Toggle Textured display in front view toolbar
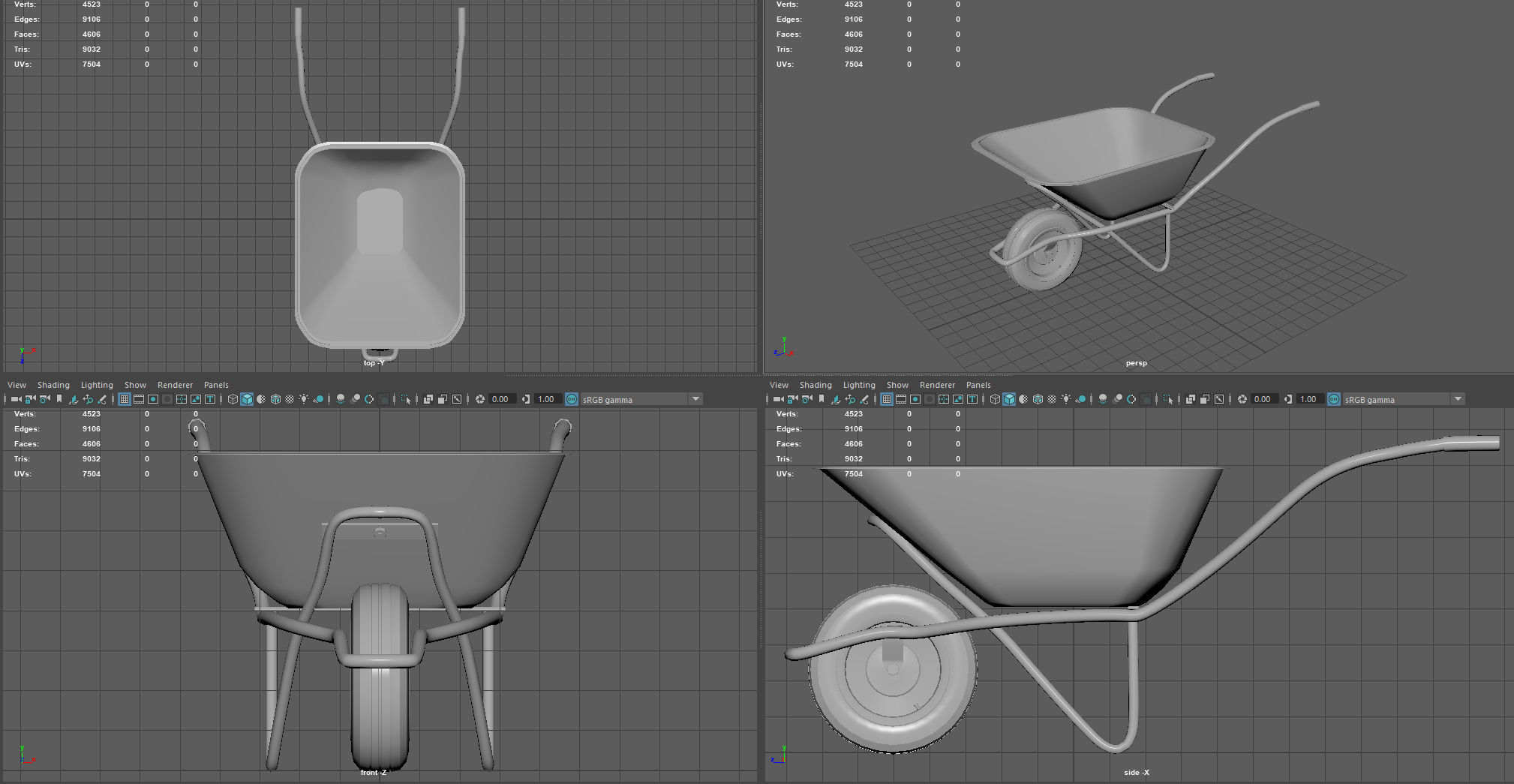 (290, 399)
